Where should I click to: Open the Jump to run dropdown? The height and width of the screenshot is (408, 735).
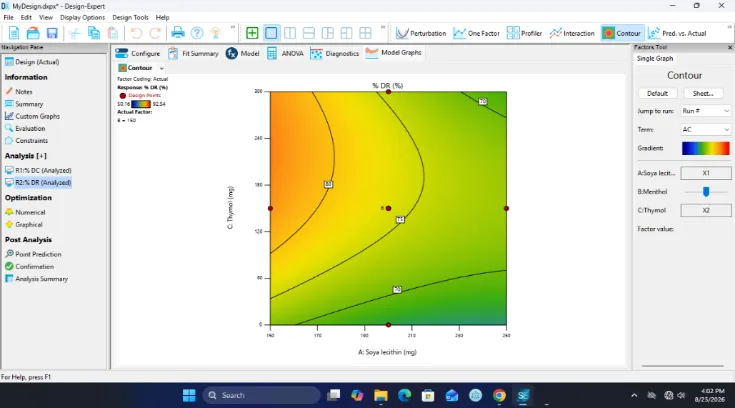[x=705, y=111]
